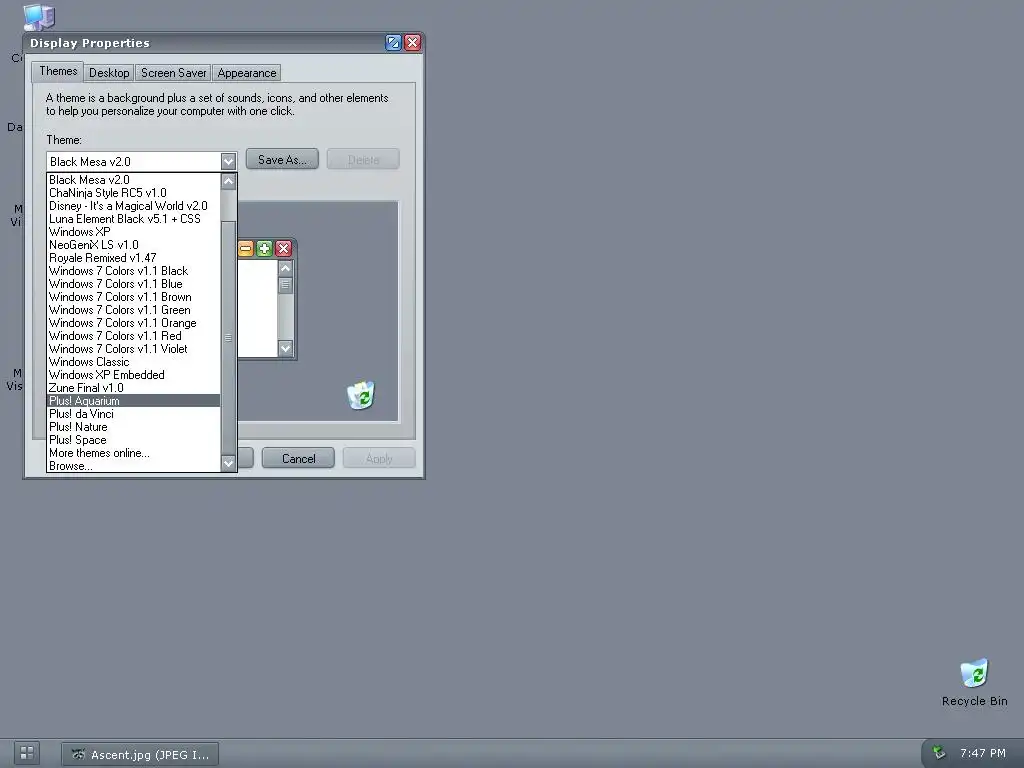Select the Windows Classic theme
The image size is (1024, 768).
pyautogui.click(x=134, y=362)
